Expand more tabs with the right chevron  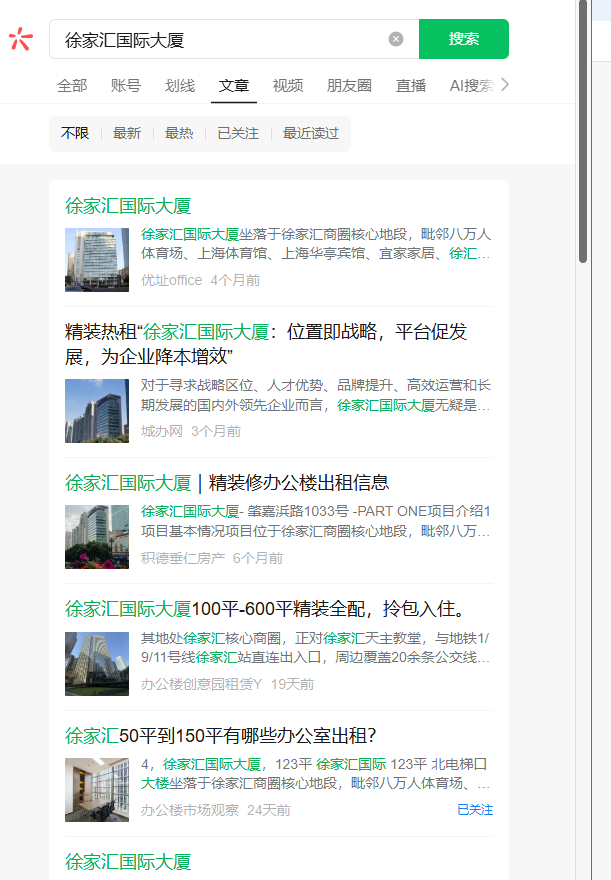click(x=505, y=85)
